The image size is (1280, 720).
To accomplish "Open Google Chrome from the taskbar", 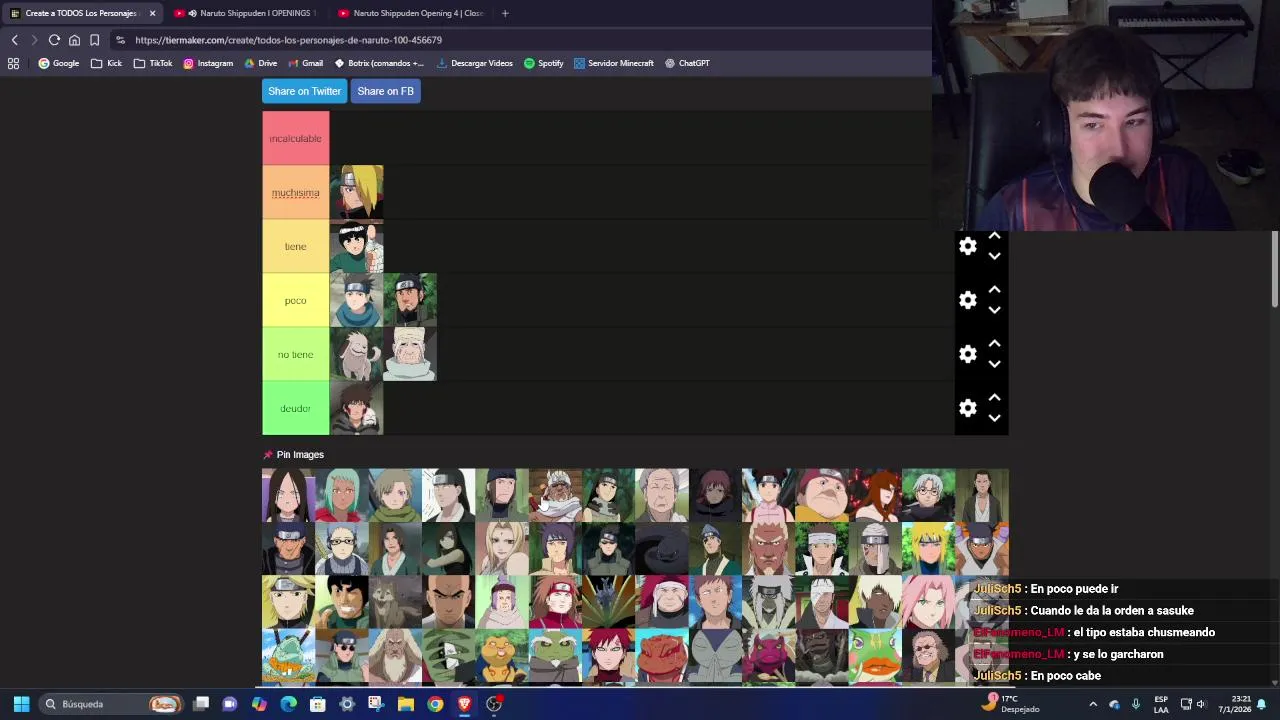I will click(x=435, y=704).
